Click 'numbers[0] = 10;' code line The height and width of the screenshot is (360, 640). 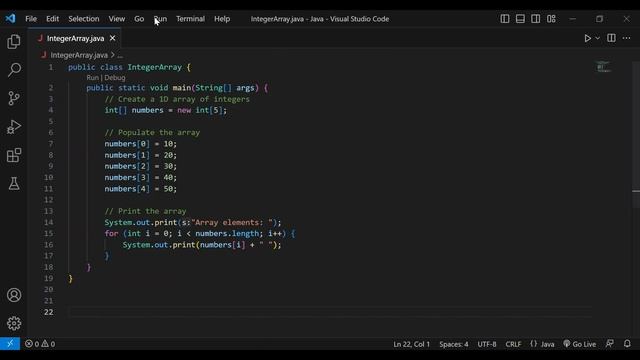pyautogui.click(x=140, y=144)
